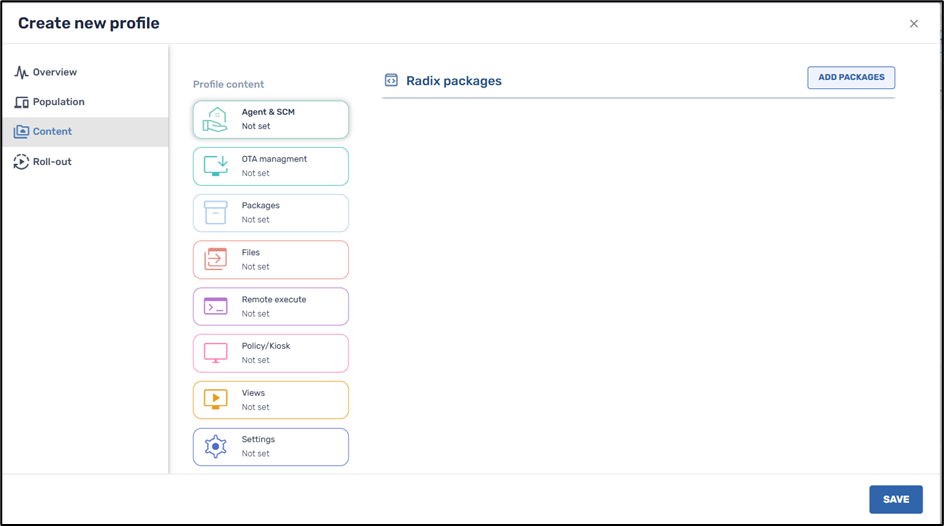Click the OTA managment download icon
This screenshot has width=944, height=526.
(215, 166)
